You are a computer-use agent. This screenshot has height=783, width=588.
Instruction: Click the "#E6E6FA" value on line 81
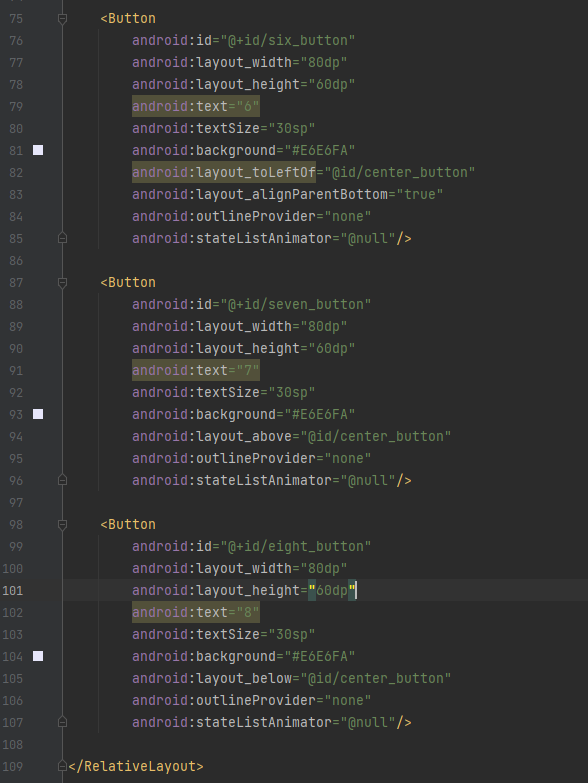319,150
